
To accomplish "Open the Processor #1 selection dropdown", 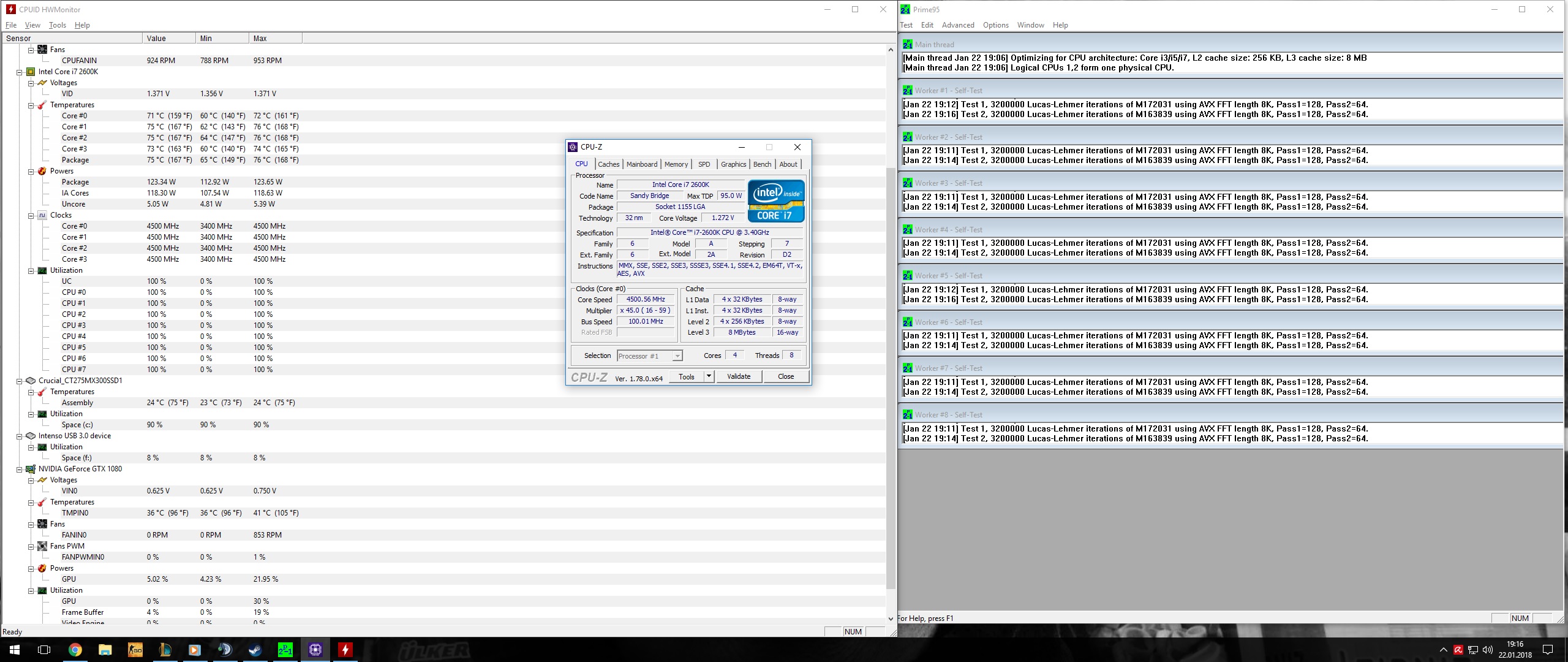I will click(x=677, y=356).
